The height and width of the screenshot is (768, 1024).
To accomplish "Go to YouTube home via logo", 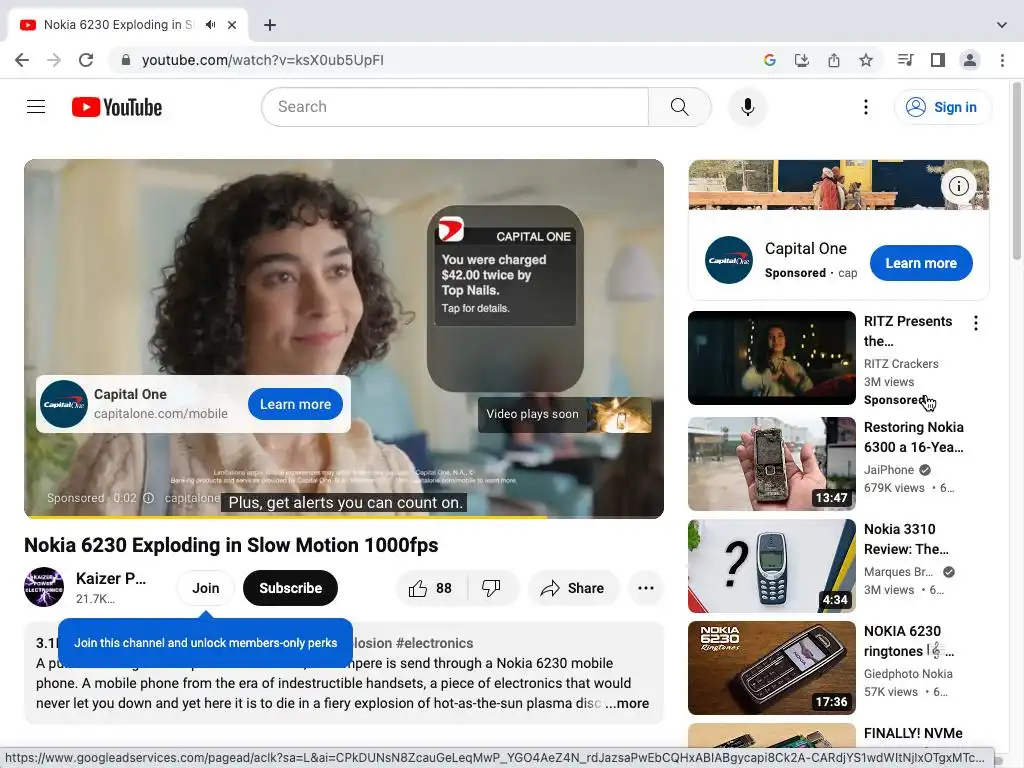I will (117, 107).
